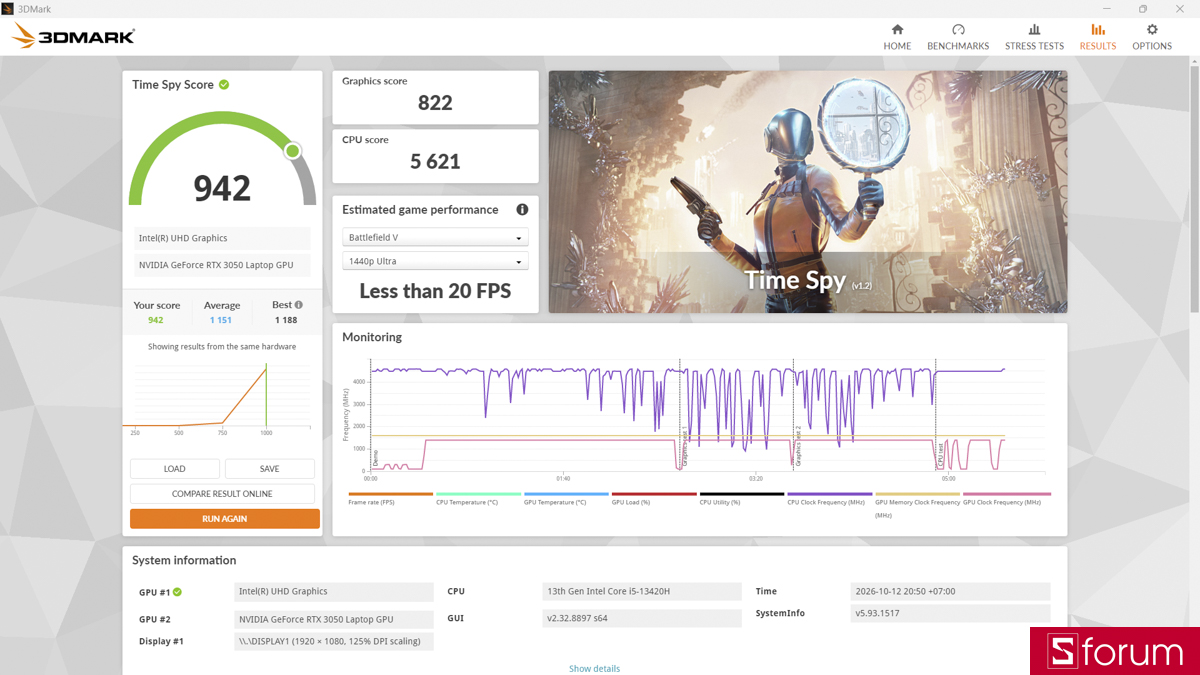1200x675 pixels.
Task: Click the GPU Memory Clock Frequency legend swatch
Action: coord(918,494)
